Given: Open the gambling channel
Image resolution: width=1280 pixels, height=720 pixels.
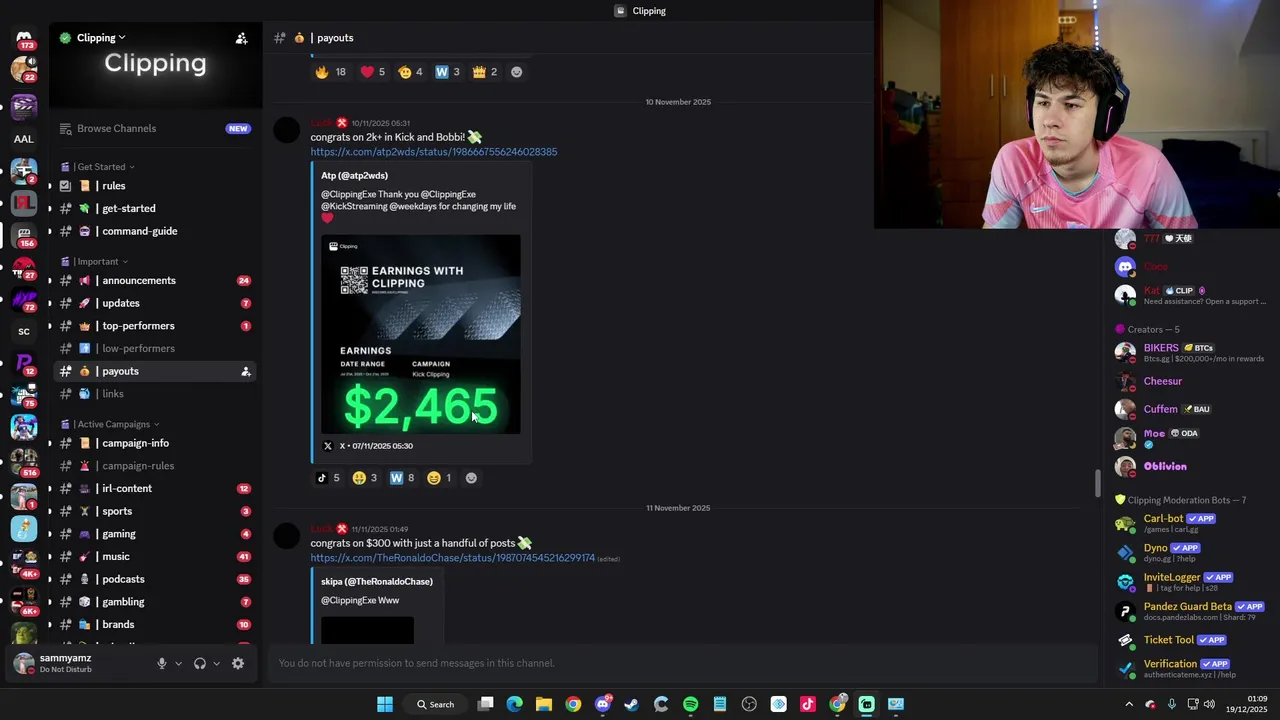Looking at the screenshot, I should coord(155,602).
